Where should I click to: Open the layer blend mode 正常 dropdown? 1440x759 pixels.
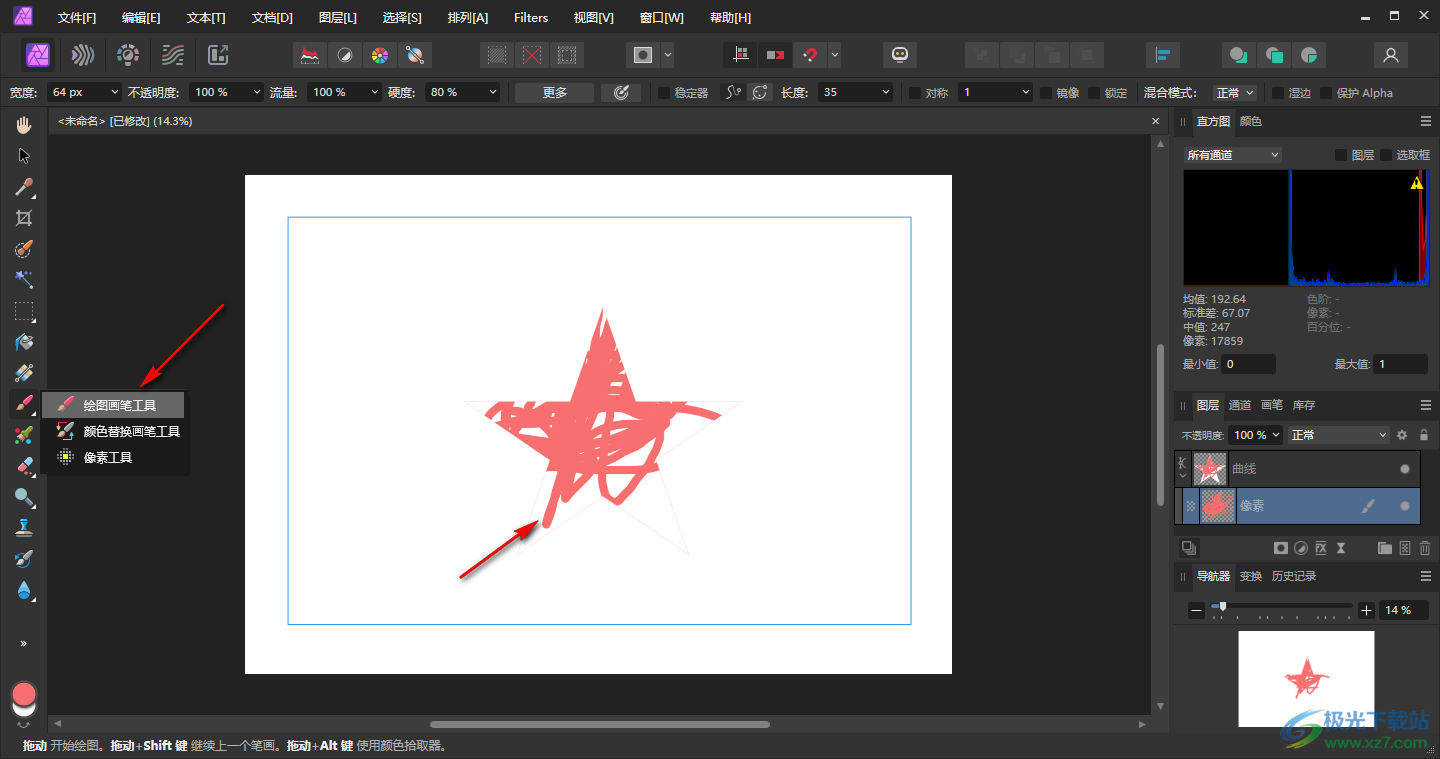[x=1339, y=435]
